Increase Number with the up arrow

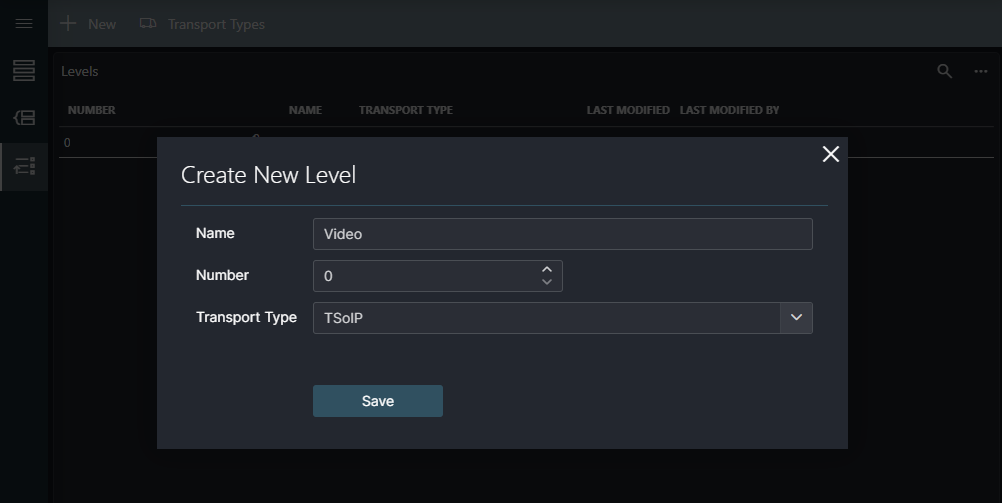click(547, 269)
